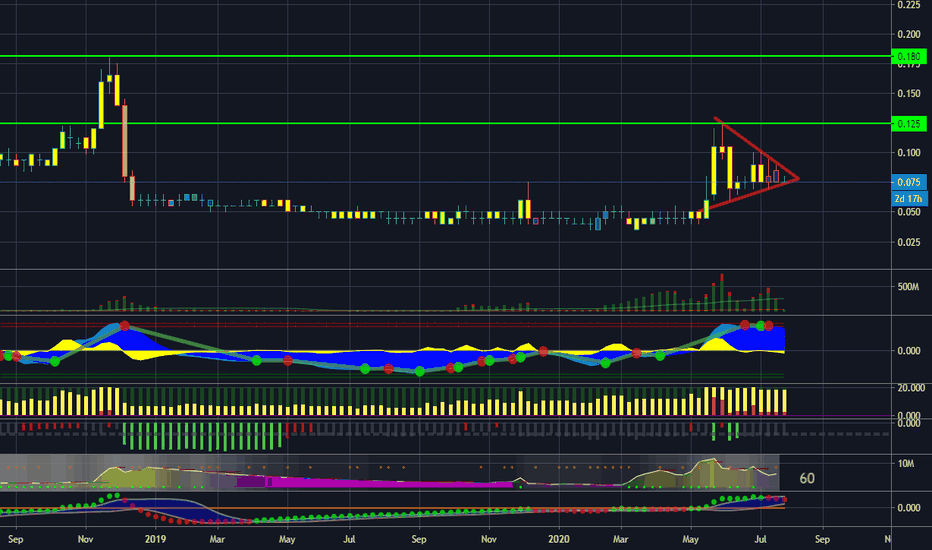The height and width of the screenshot is (550, 932).
Task: Click the green 0.125 price label
Action: click(x=909, y=124)
